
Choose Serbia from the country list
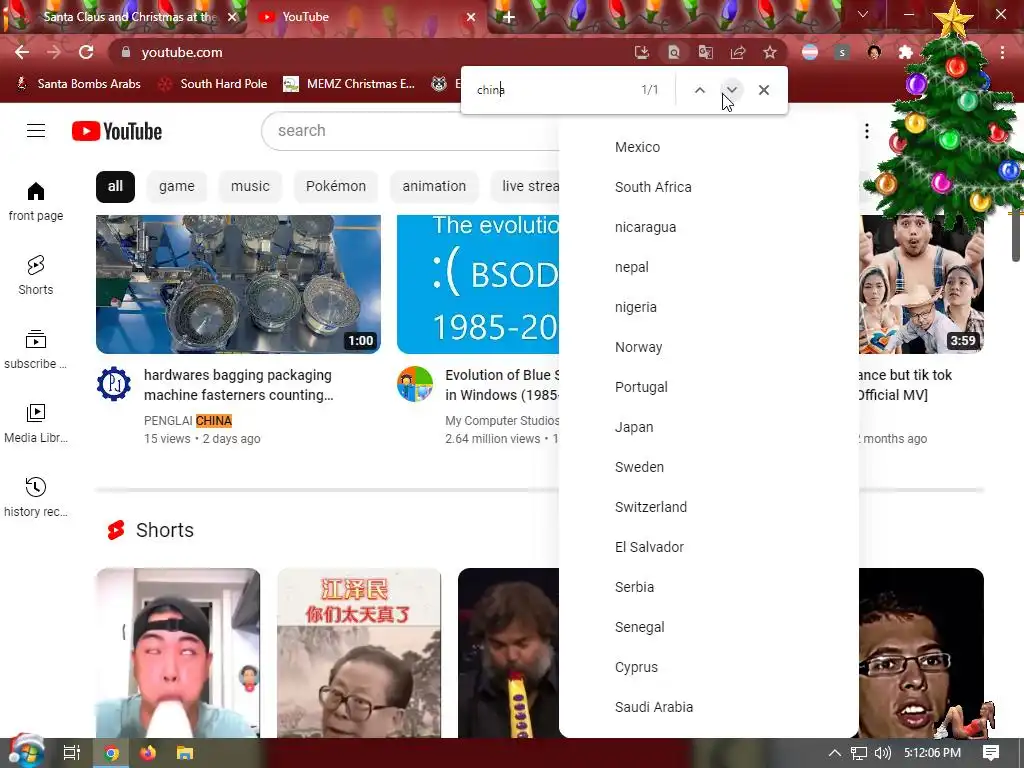[x=709, y=587]
